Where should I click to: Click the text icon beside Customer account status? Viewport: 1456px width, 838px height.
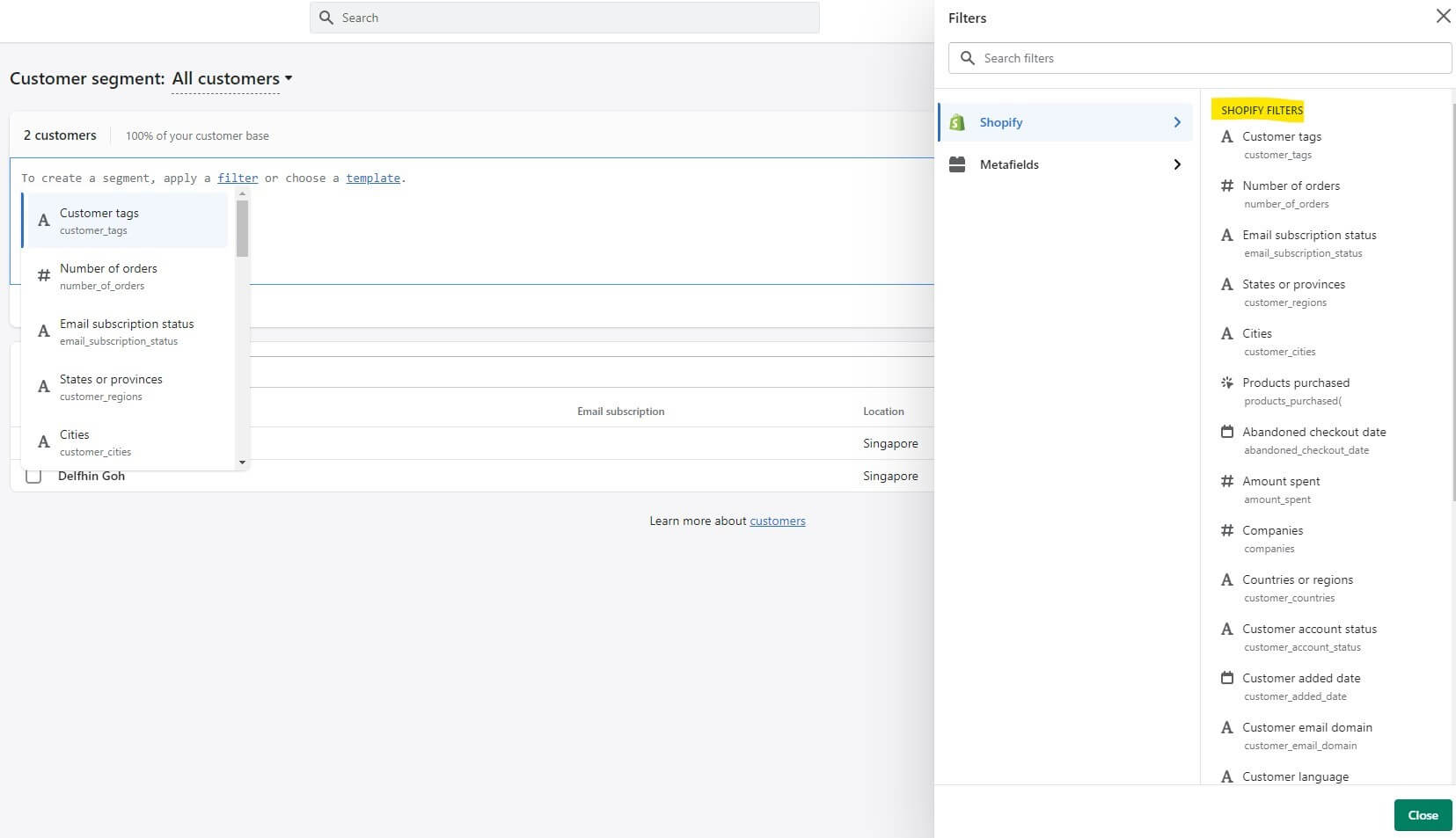[x=1227, y=629]
